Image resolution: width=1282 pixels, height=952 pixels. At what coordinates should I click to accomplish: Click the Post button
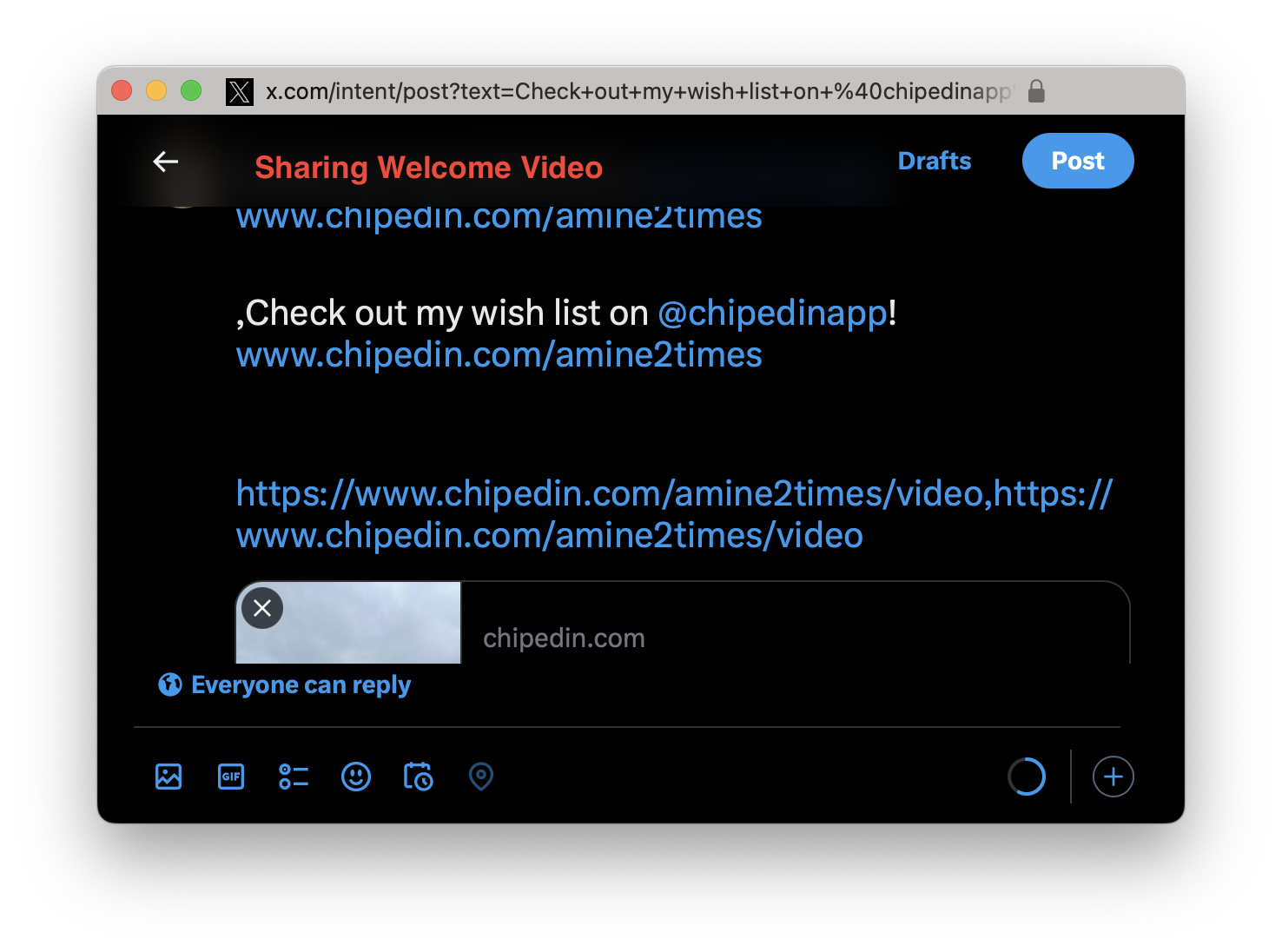coord(1078,161)
